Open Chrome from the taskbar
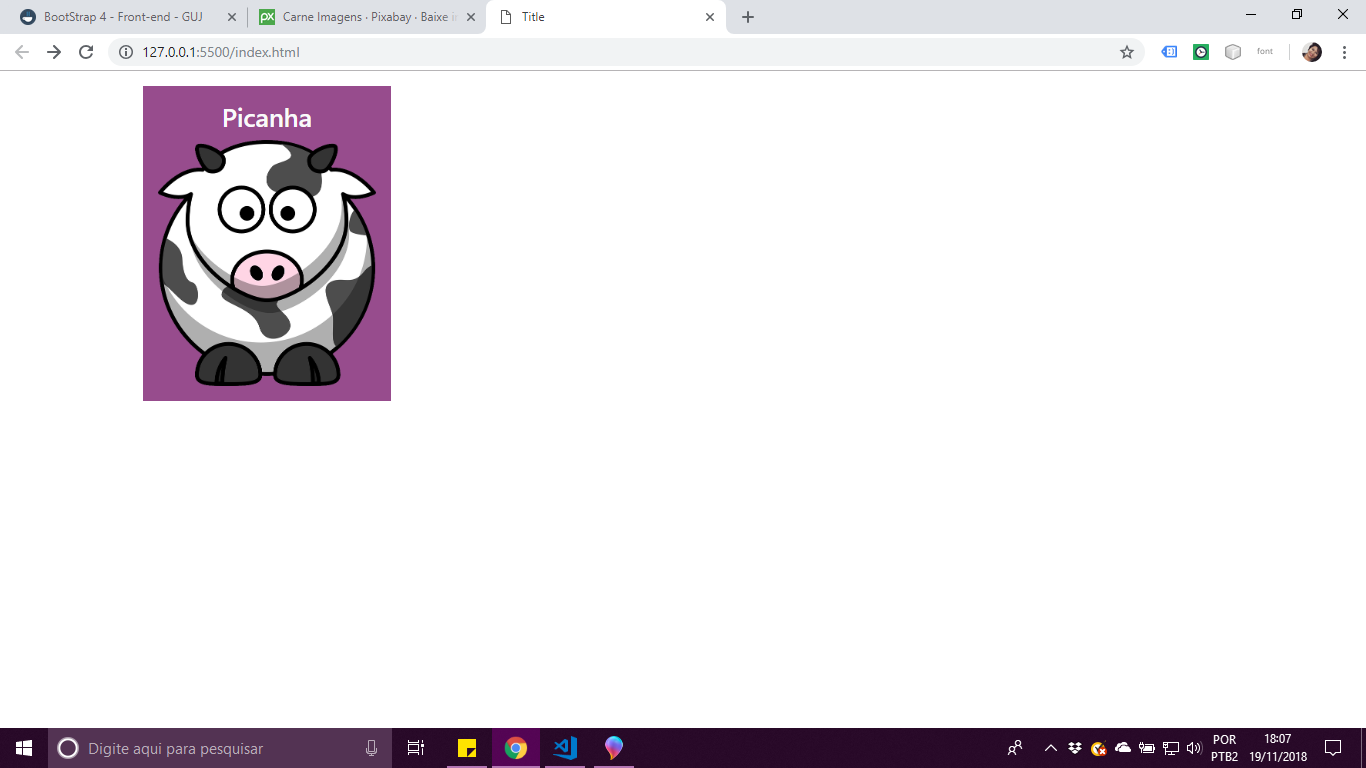This screenshot has width=1366, height=768. click(x=516, y=748)
